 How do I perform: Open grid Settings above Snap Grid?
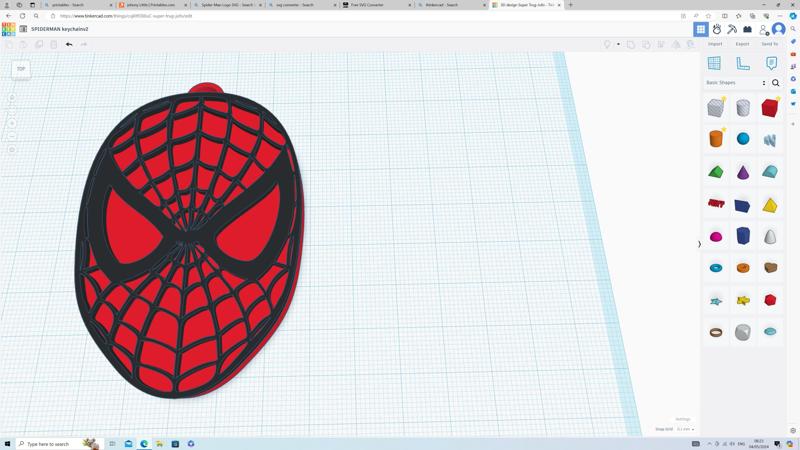click(682, 419)
